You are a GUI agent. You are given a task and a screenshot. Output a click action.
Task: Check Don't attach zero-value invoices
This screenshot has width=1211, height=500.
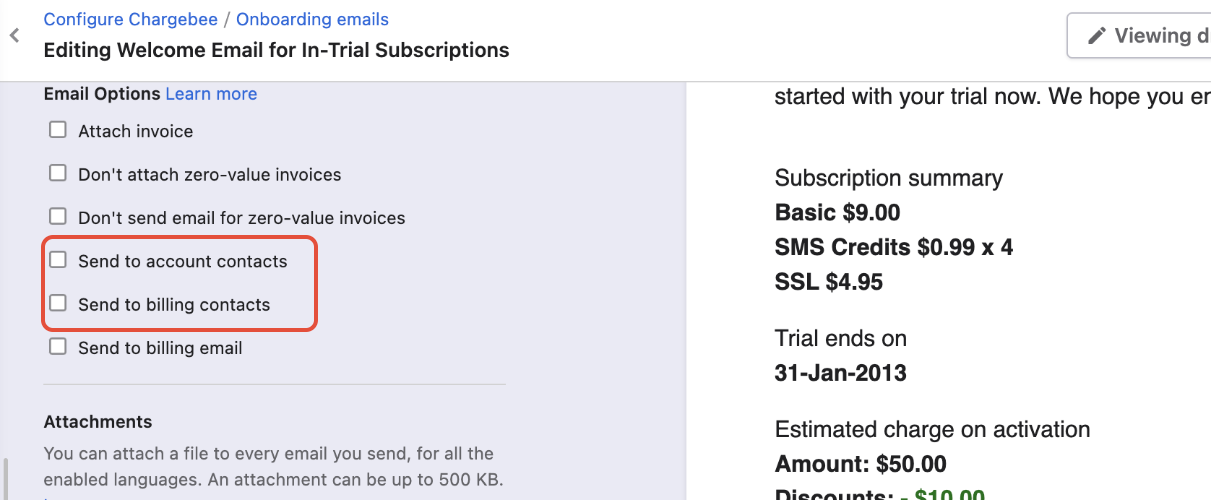tap(58, 173)
